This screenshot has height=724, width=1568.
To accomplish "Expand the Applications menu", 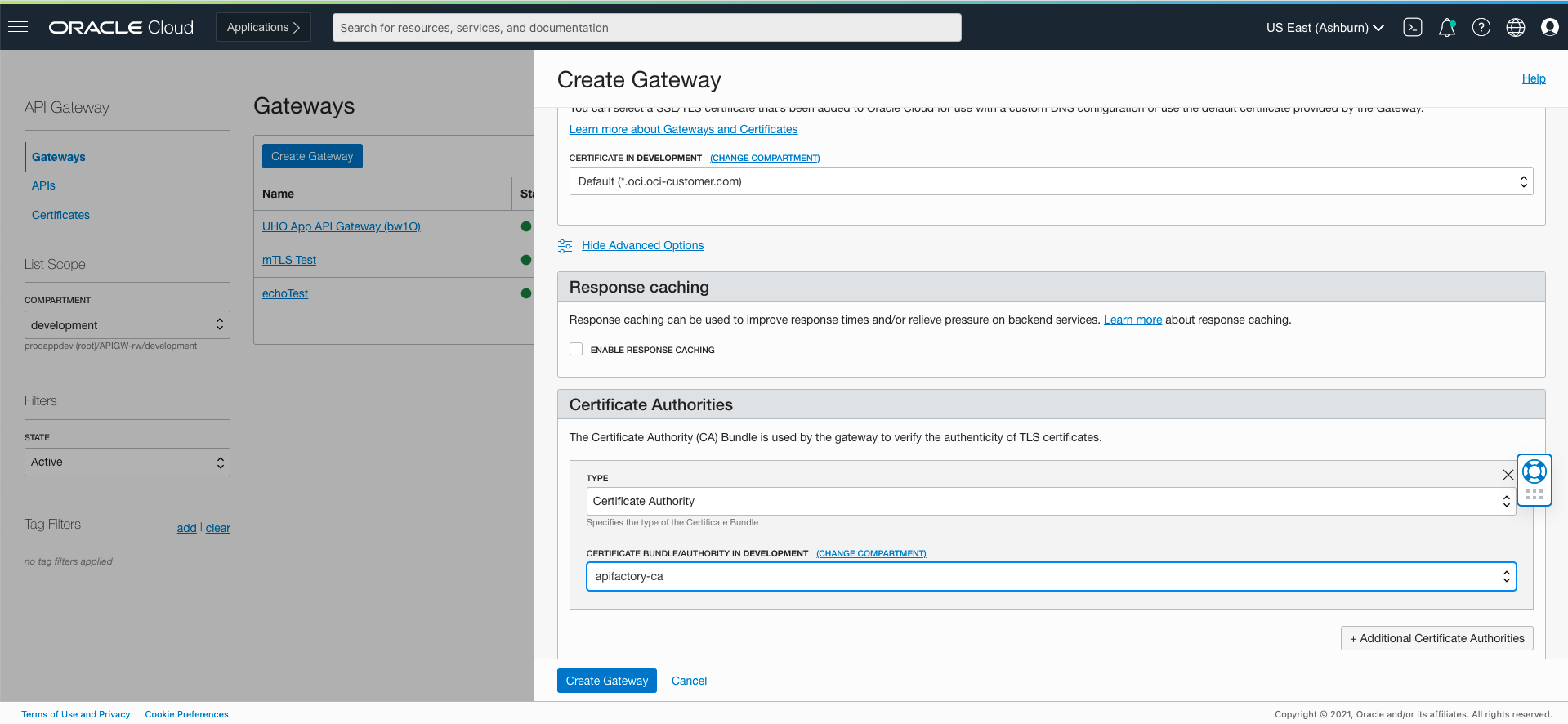I will pos(263,27).
